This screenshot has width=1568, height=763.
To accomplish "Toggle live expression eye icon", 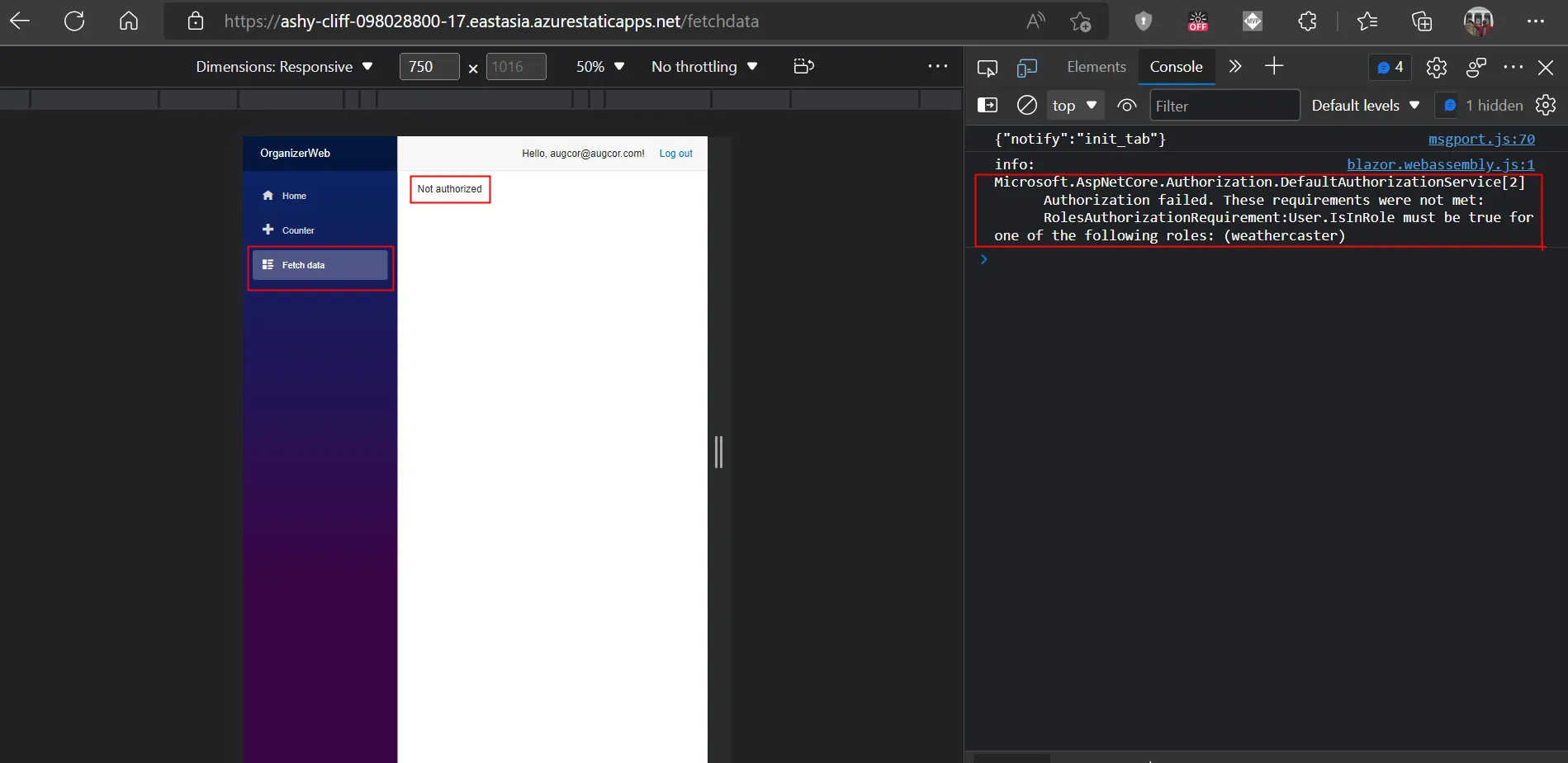I will click(1126, 105).
